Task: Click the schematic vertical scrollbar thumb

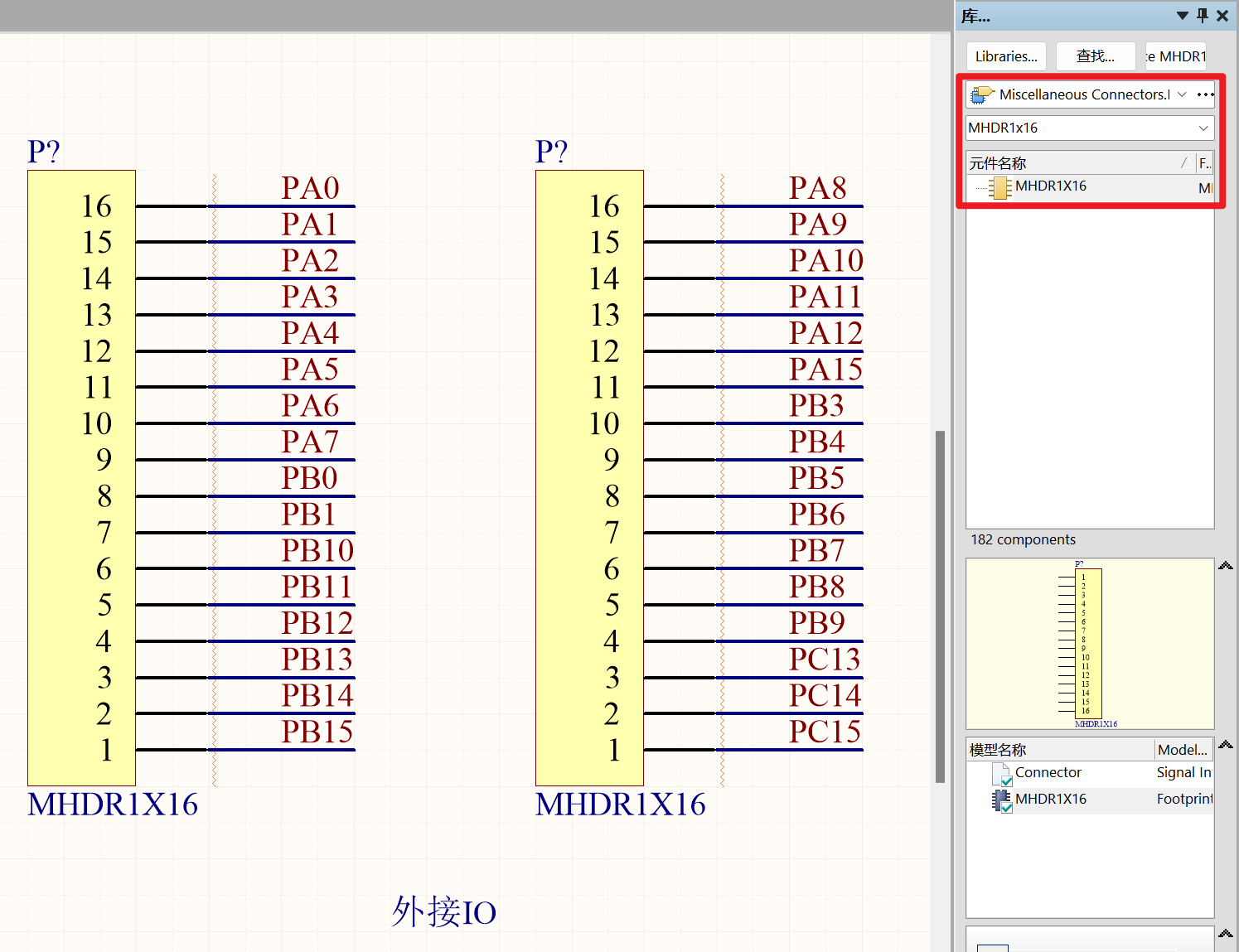Action: click(x=940, y=606)
